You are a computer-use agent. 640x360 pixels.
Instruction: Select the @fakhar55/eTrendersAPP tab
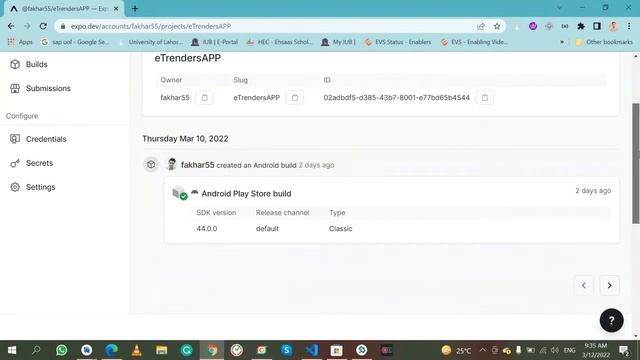pyautogui.click(x=63, y=9)
